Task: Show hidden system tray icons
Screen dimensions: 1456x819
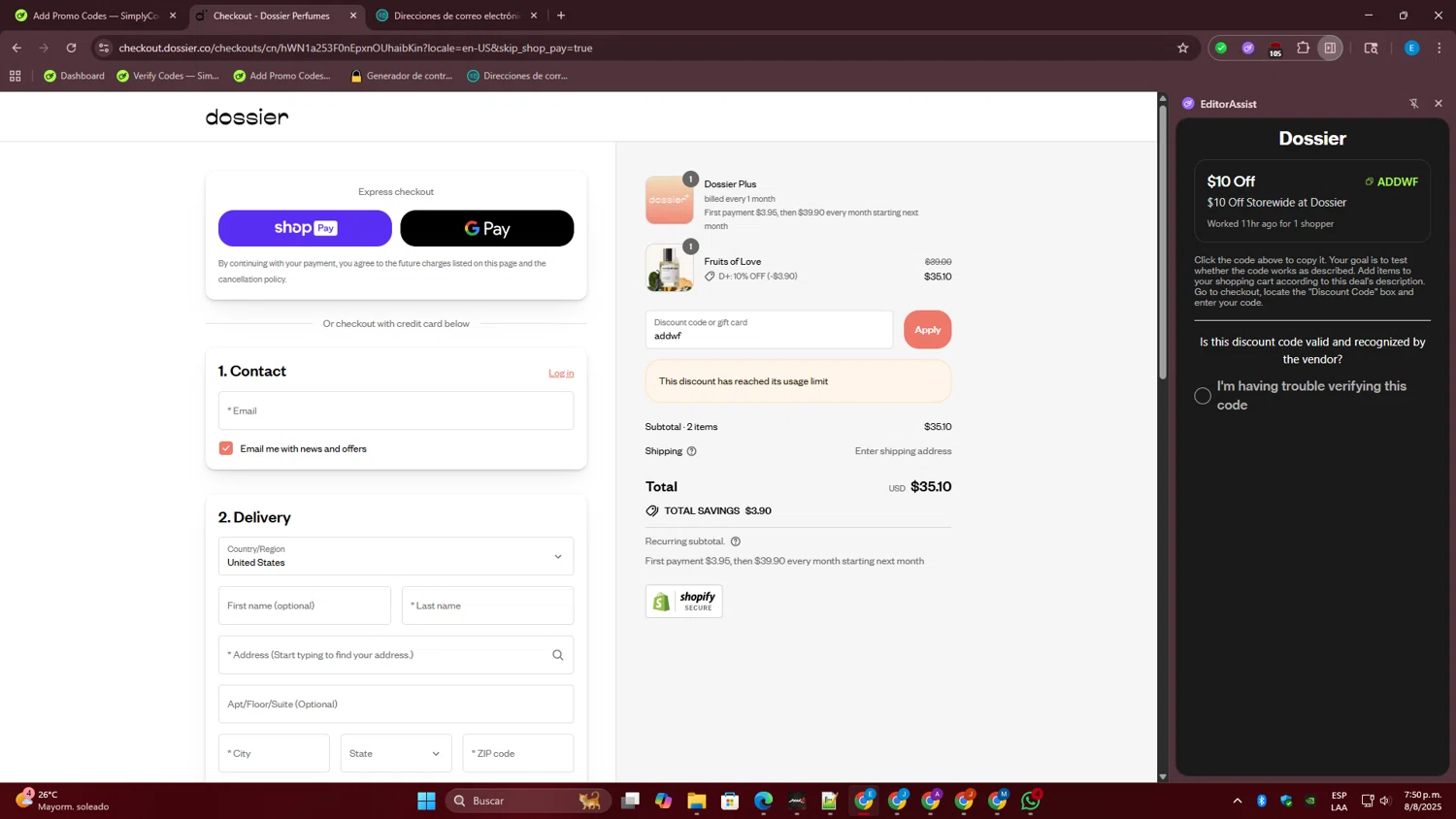Action: pos(1237,801)
